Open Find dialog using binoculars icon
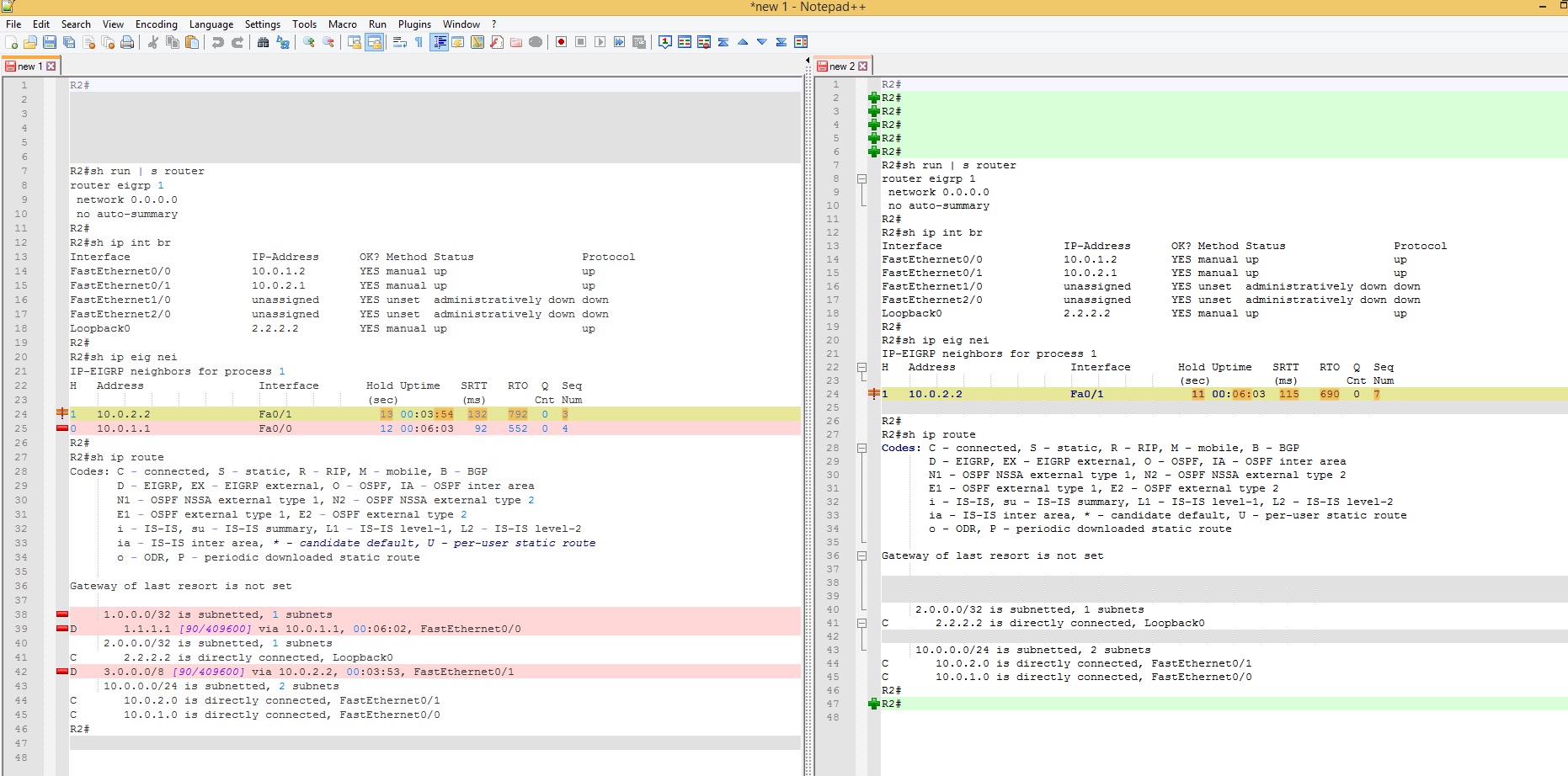 263,42
